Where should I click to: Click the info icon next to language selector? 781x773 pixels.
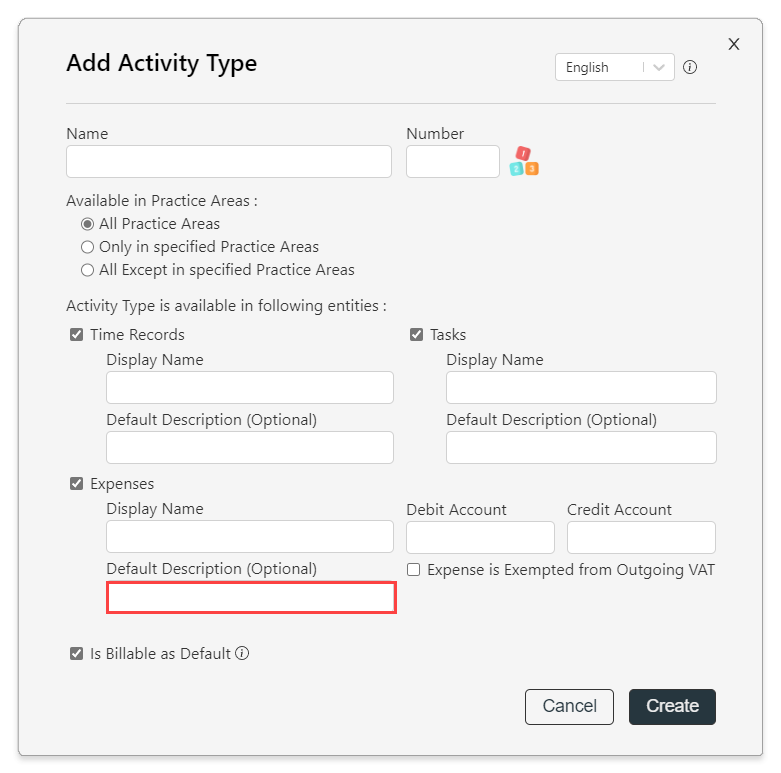pyautogui.click(x=690, y=67)
